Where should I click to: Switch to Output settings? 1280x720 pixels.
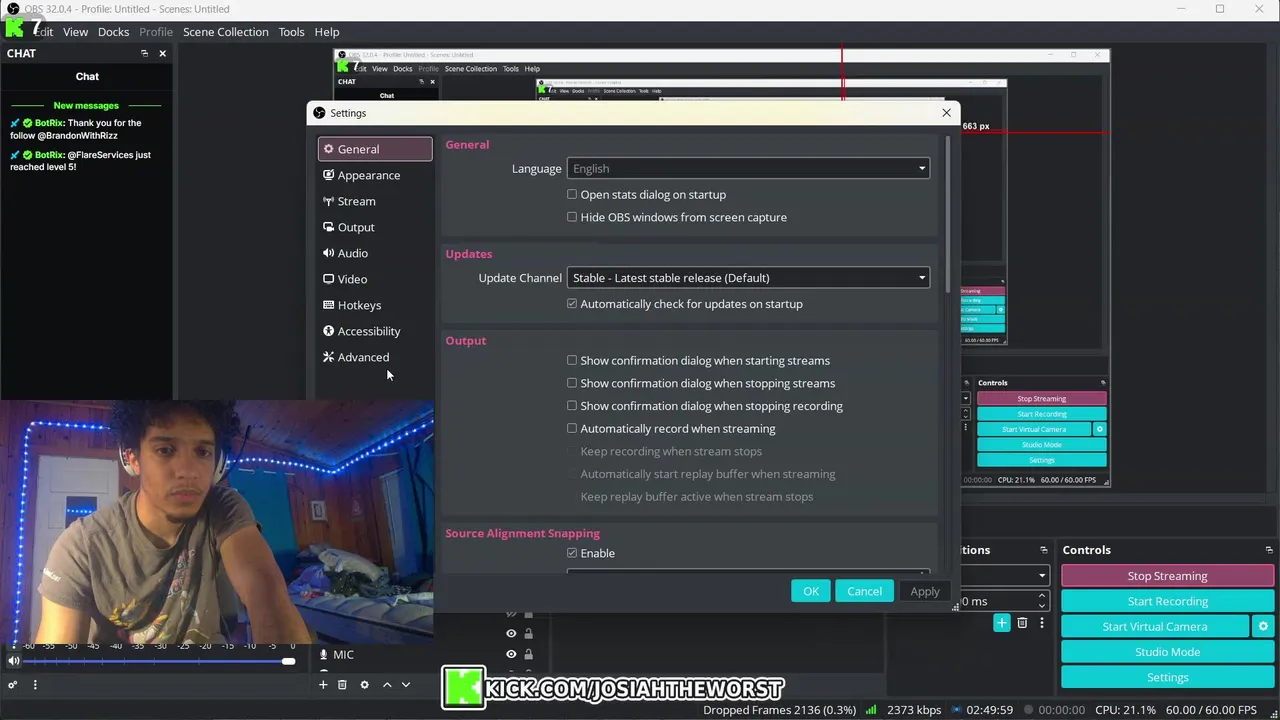(375, 227)
